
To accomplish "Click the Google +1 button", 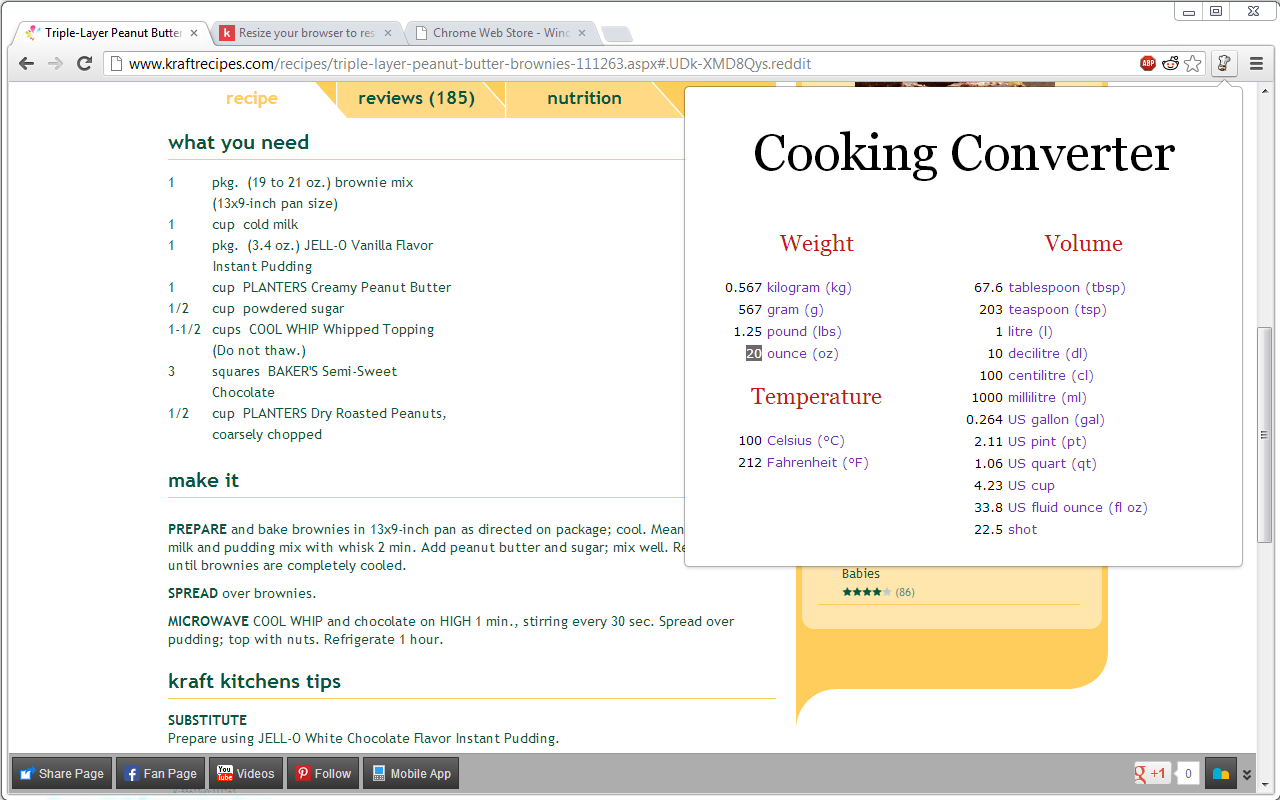I will tap(1152, 773).
